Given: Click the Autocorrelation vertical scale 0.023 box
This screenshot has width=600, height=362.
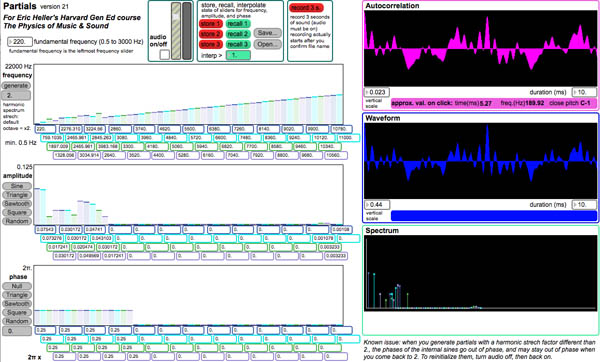Looking at the screenshot, I should click(x=377, y=92).
